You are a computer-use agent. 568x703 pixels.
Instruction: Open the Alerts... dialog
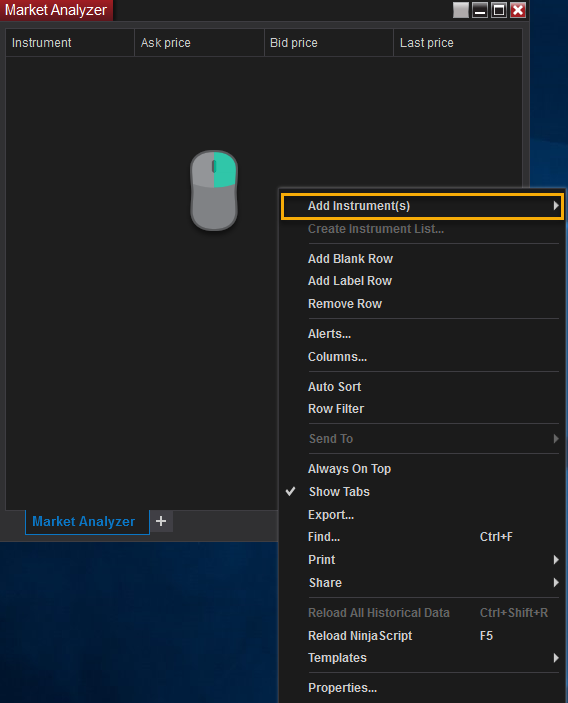click(422, 334)
